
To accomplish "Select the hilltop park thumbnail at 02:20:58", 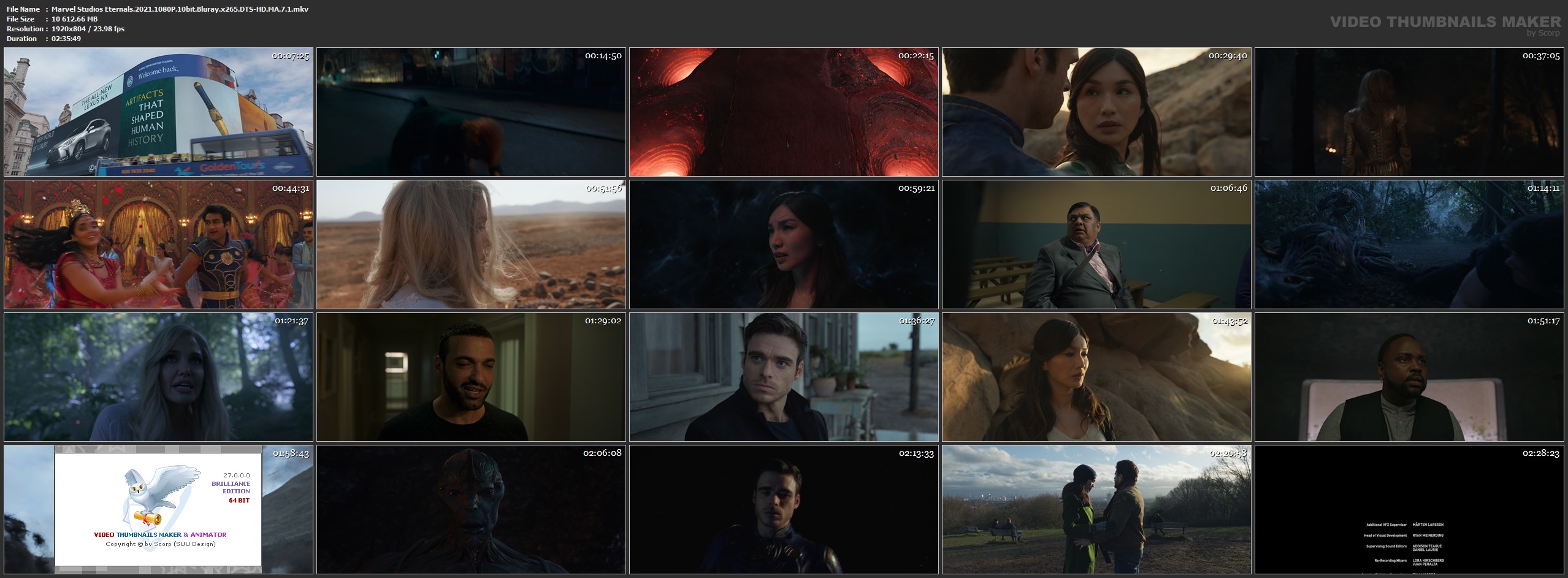I will coord(1096,510).
